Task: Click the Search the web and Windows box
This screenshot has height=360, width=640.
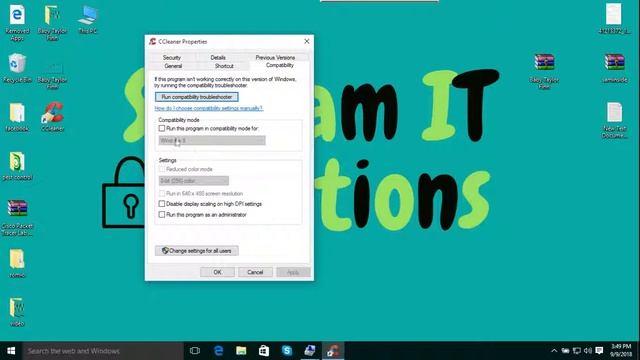Action: pyautogui.click(x=103, y=351)
